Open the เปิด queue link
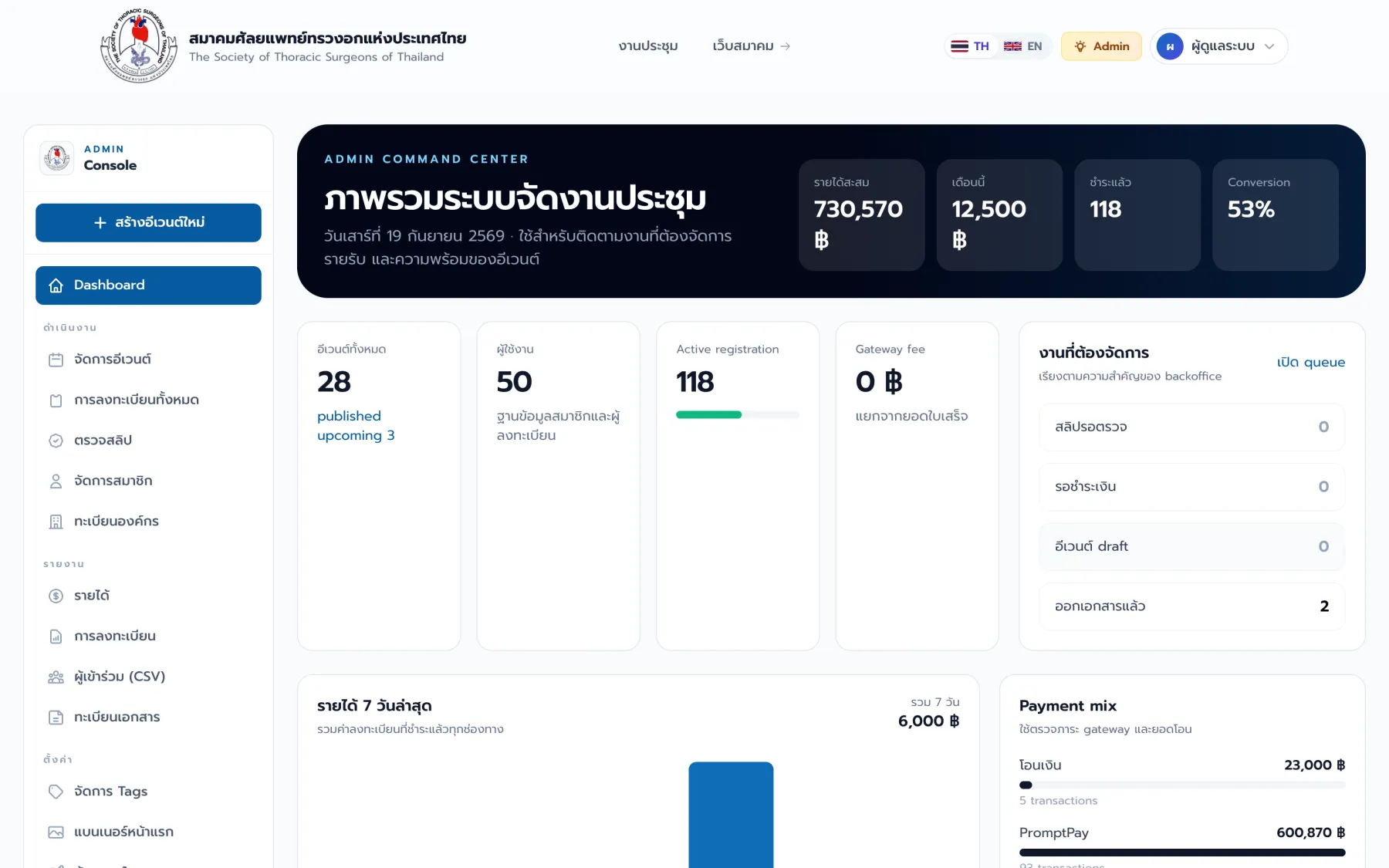This screenshot has width=1389, height=868. pyautogui.click(x=1310, y=363)
